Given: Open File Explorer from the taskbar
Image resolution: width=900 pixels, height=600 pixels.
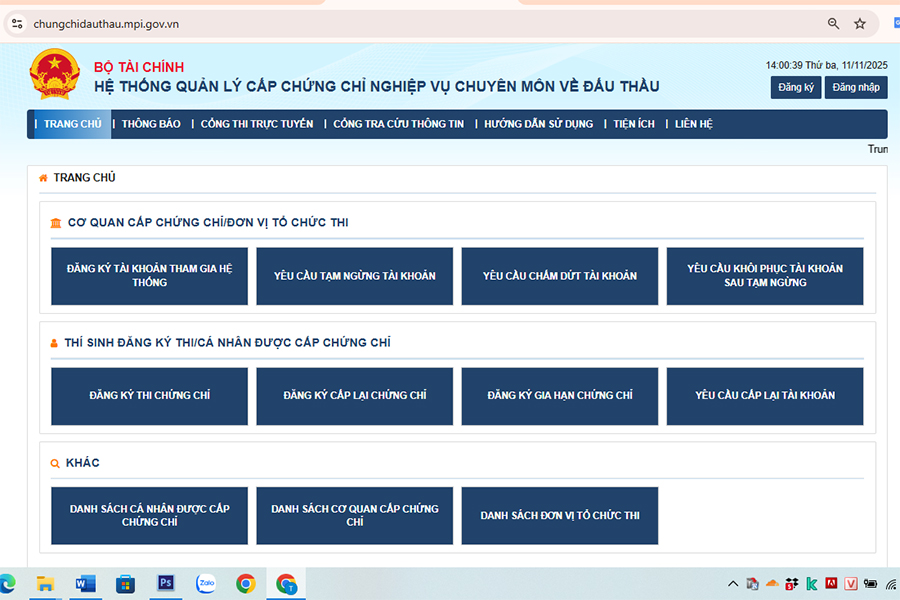Looking at the screenshot, I should (45, 583).
